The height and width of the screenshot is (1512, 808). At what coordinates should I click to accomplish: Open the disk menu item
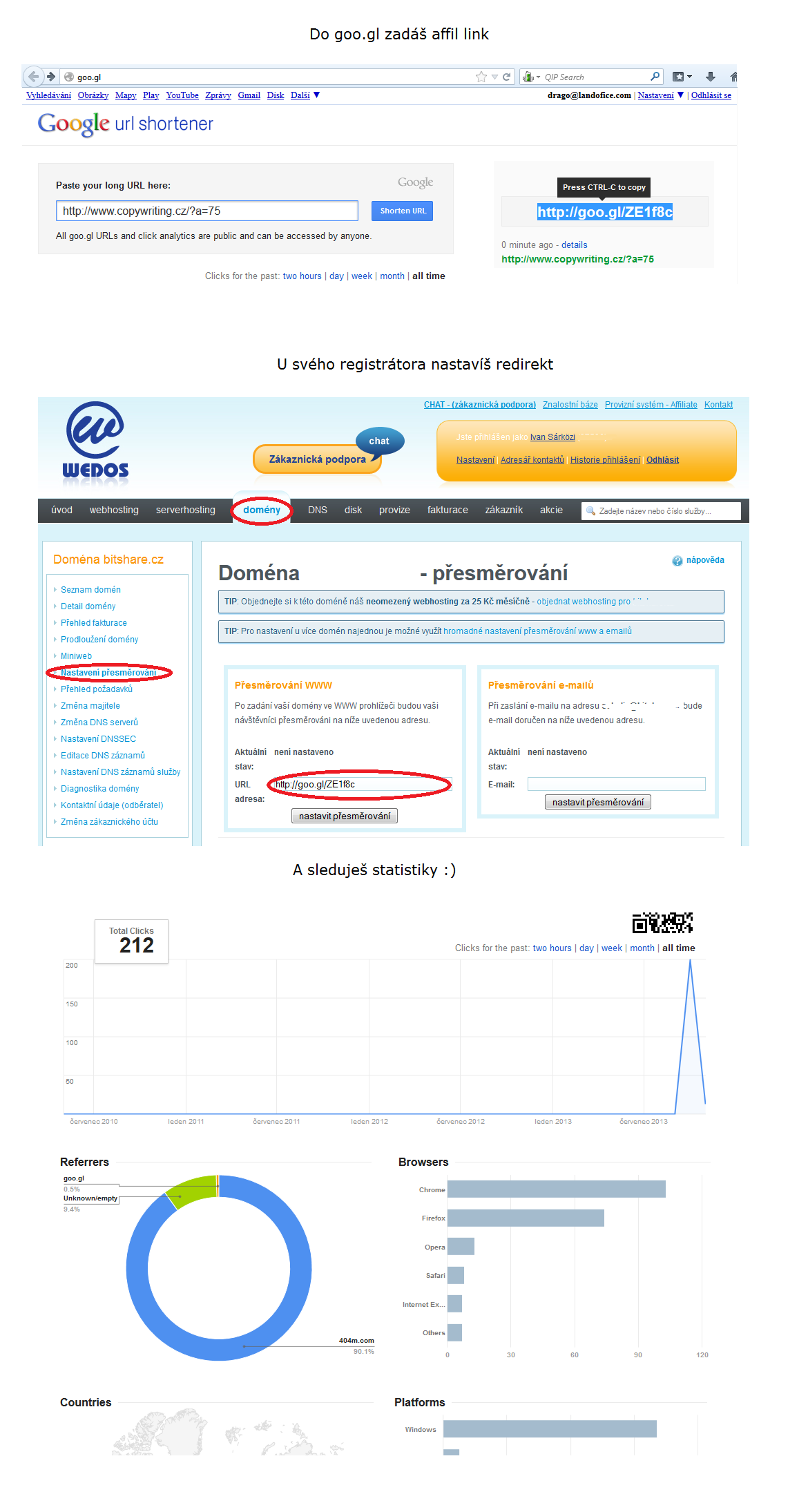(x=354, y=510)
